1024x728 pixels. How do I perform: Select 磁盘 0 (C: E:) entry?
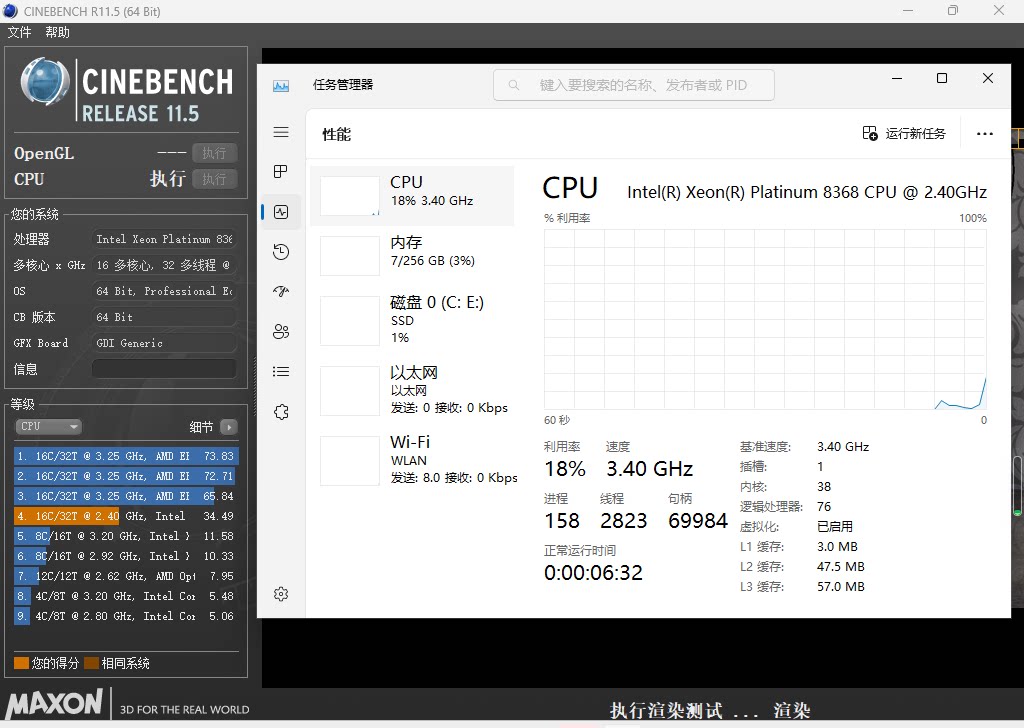click(412, 320)
